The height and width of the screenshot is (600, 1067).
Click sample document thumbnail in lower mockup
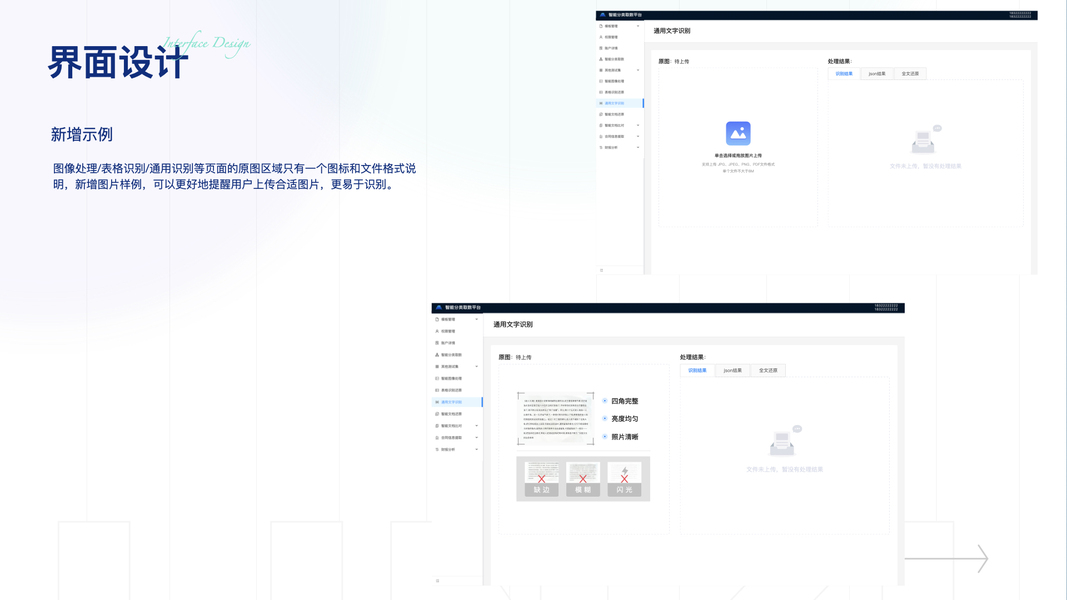[555, 418]
